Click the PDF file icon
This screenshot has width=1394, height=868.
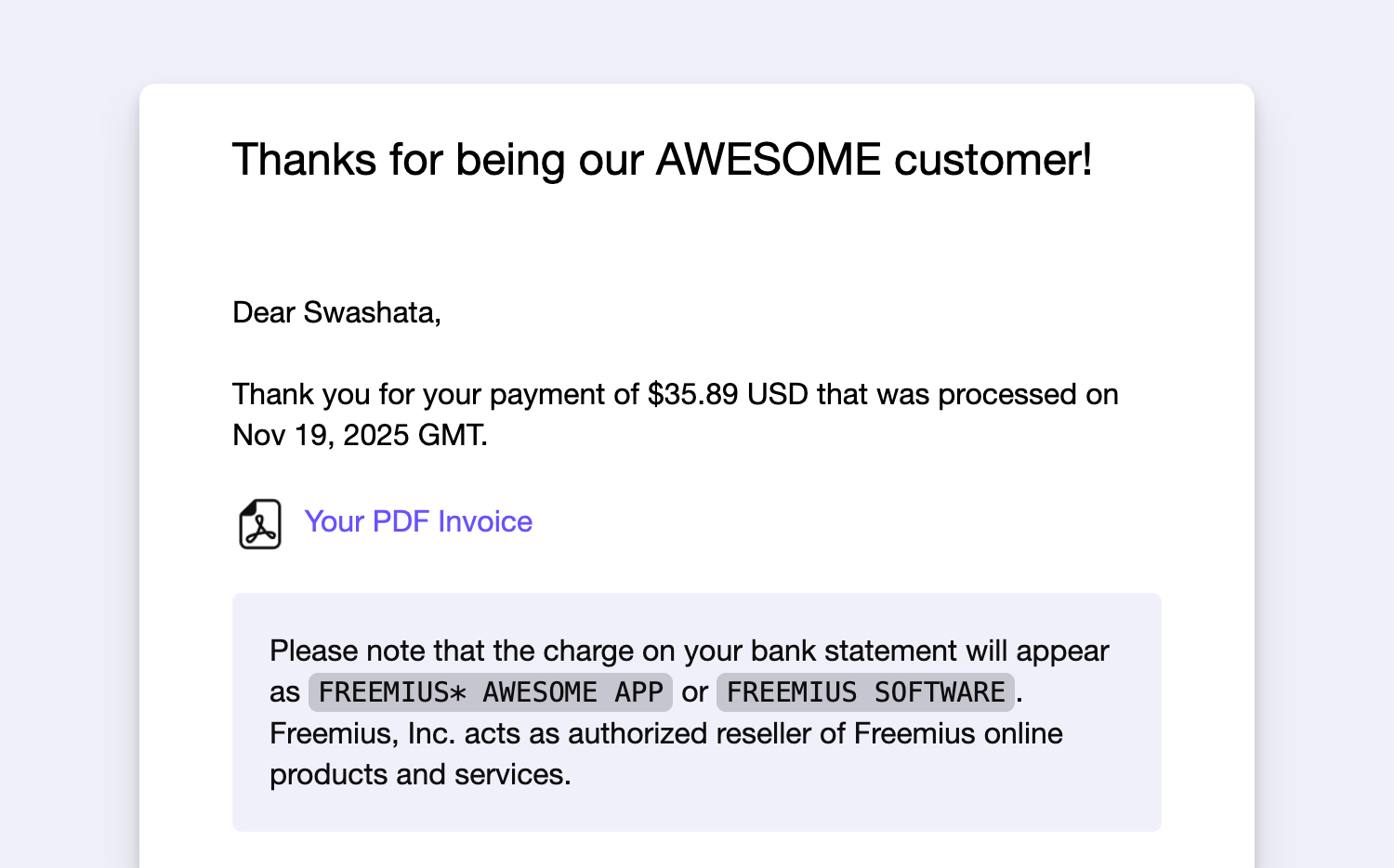[x=260, y=524]
